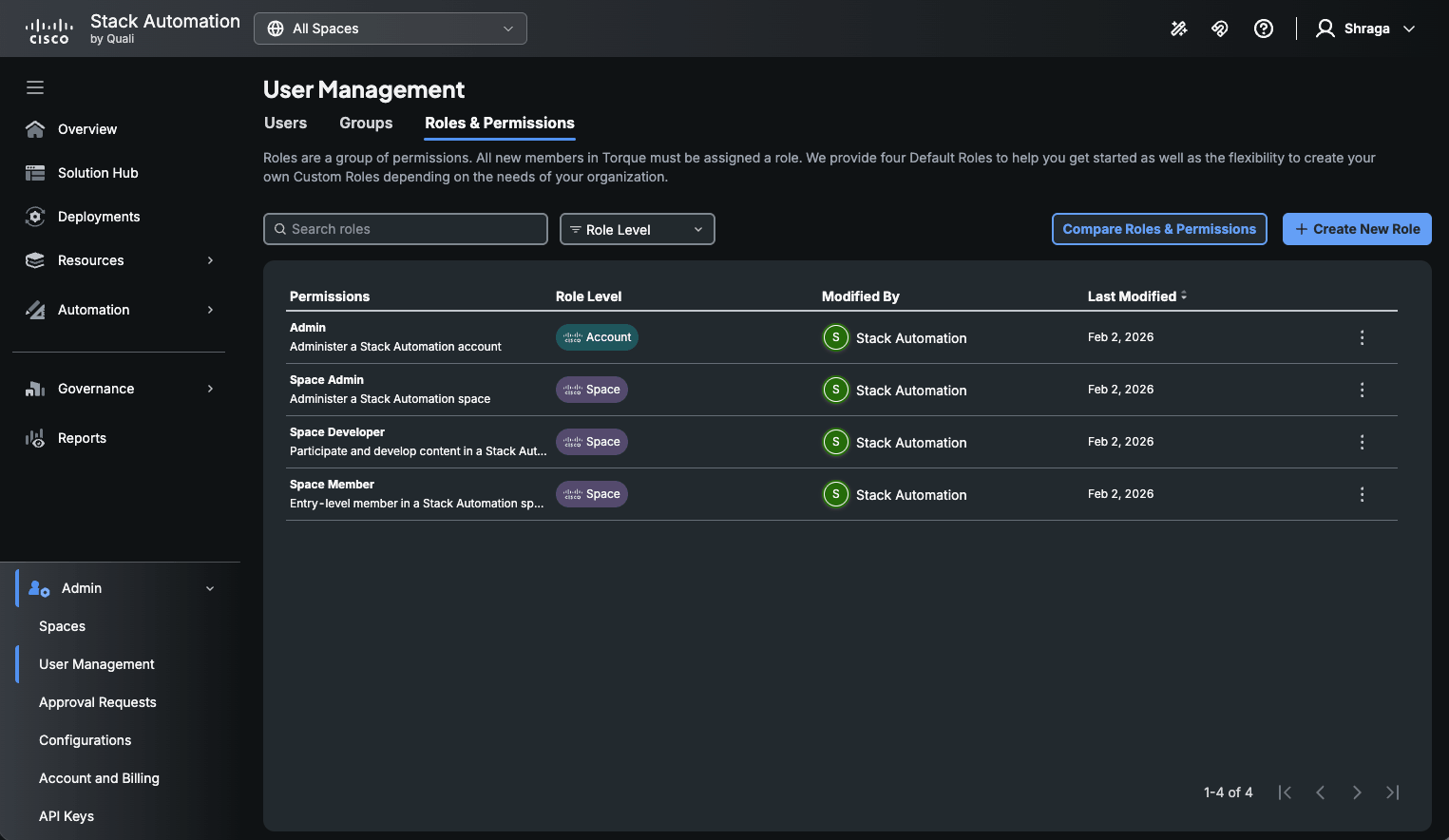
Task: Click the Search roles input field
Action: (x=406, y=229)
